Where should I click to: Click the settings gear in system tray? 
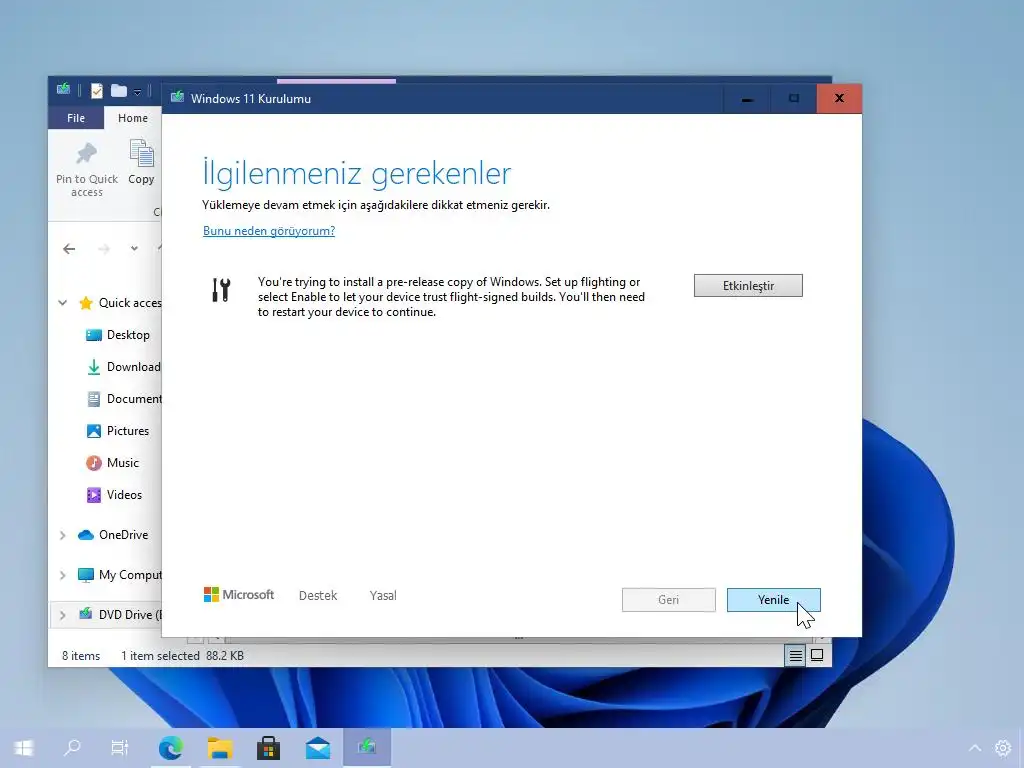(x=1002, y=748)
